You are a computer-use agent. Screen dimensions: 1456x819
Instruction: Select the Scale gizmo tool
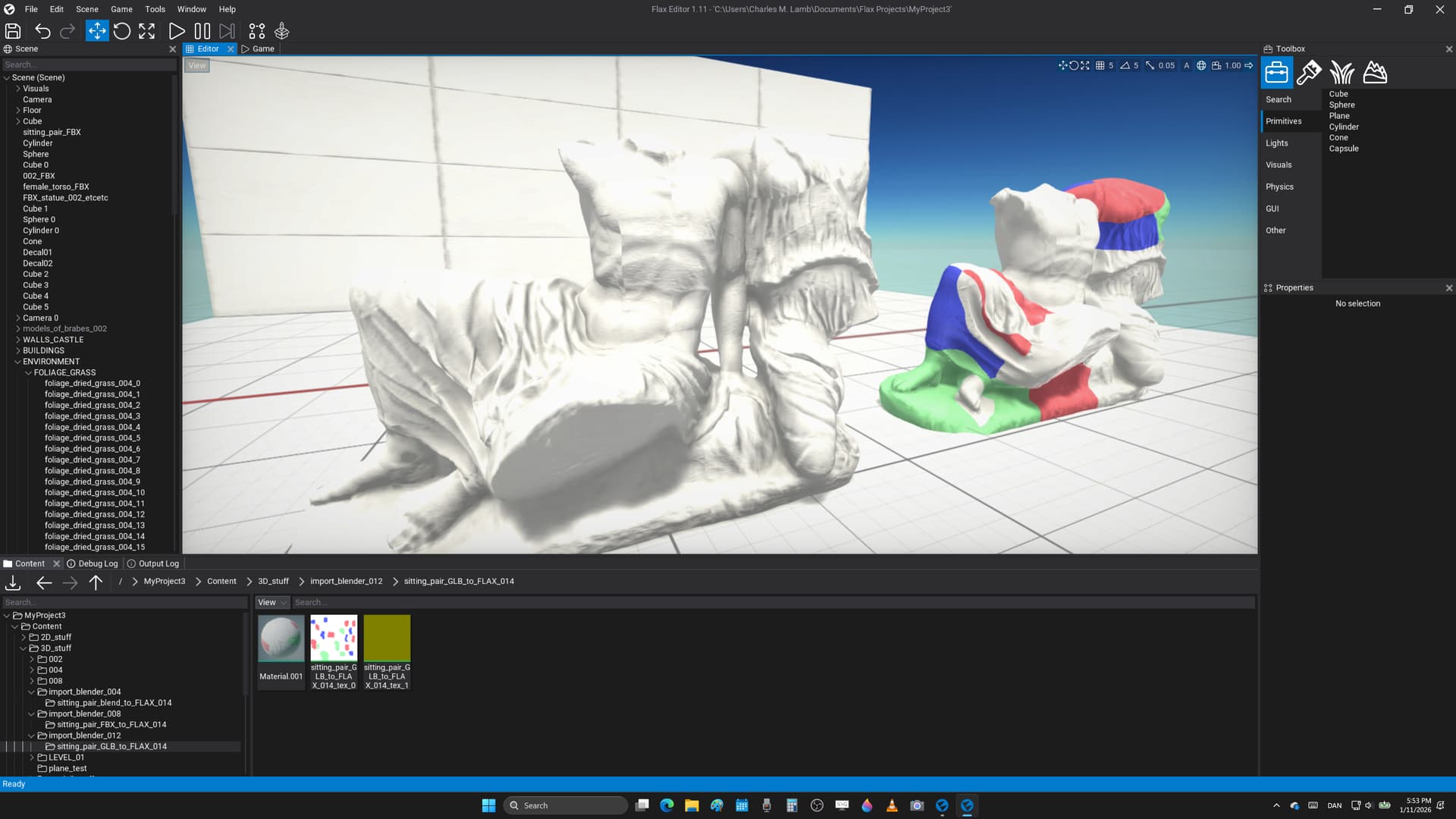(147, 31)
